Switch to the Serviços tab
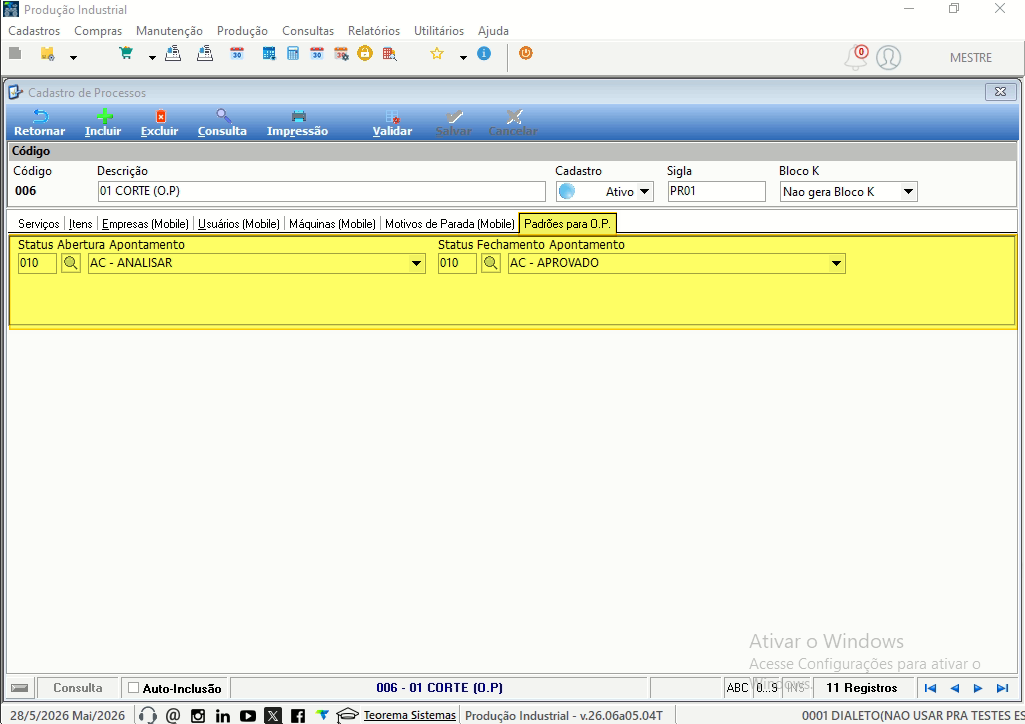The image size is (1025, 724). pyautogui.click(x=39, y=223)
